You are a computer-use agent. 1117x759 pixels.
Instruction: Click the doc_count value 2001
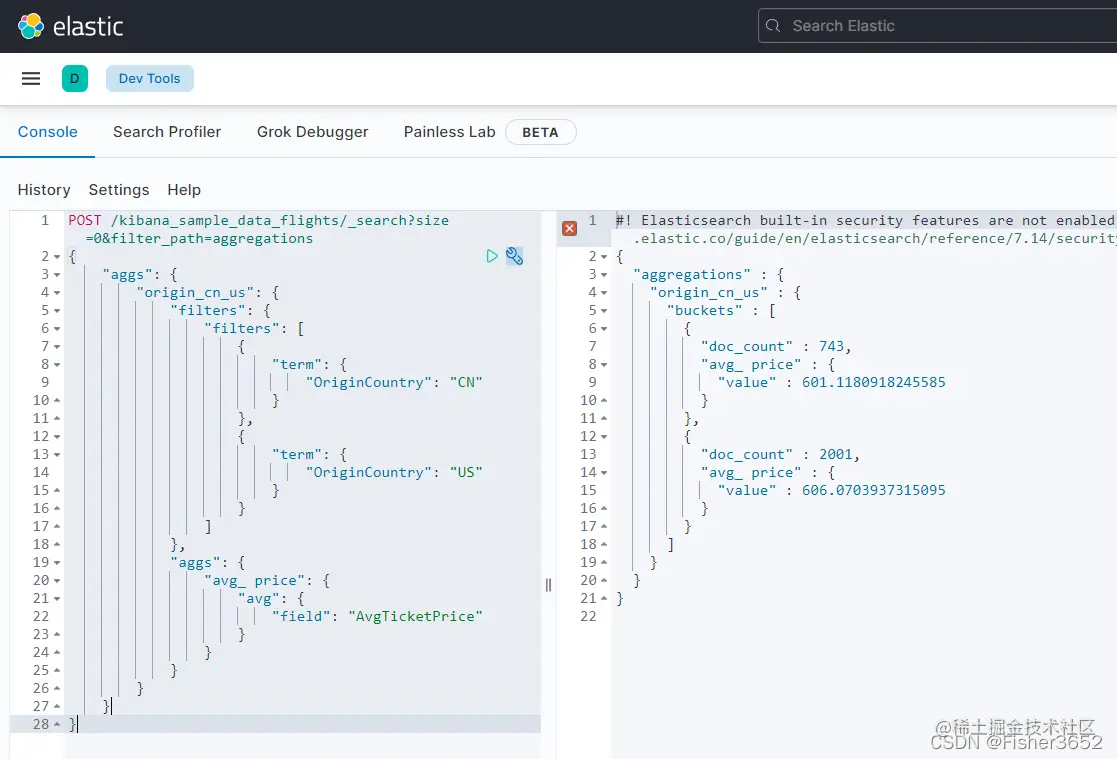click(x=836, y=454)
